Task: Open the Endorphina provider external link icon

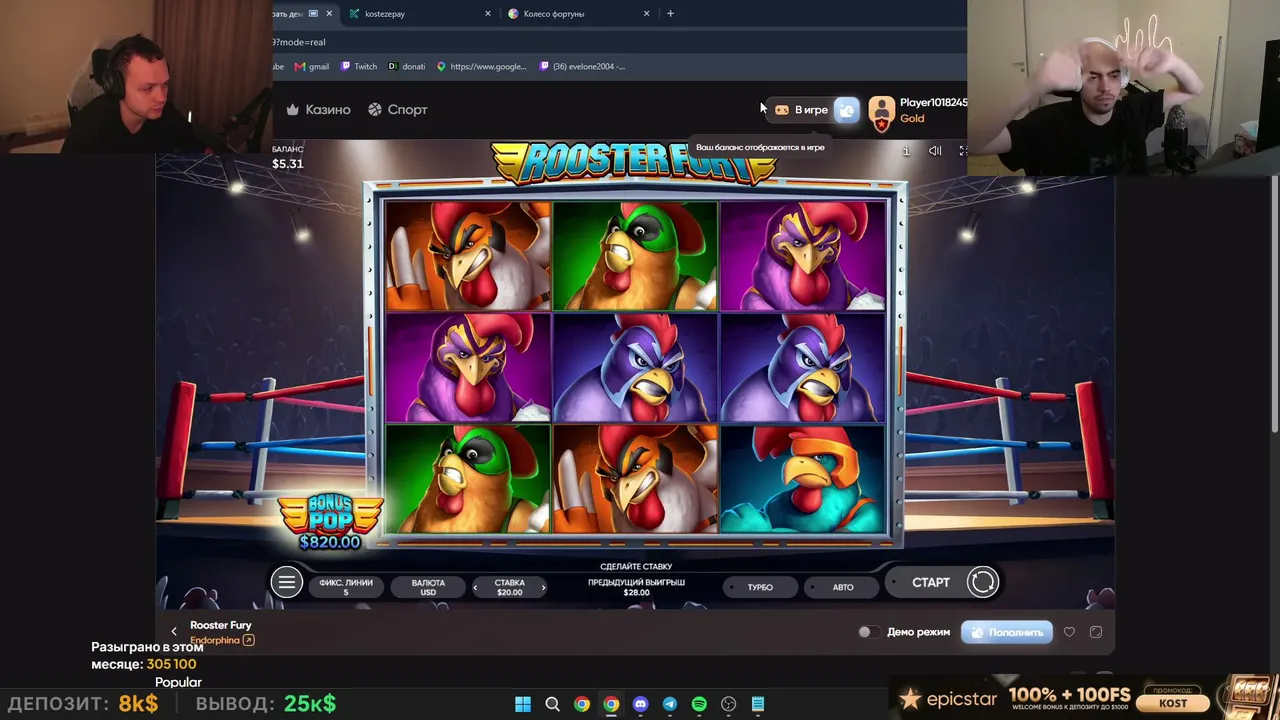Action: pyautogui.click(x=249, y=640)
